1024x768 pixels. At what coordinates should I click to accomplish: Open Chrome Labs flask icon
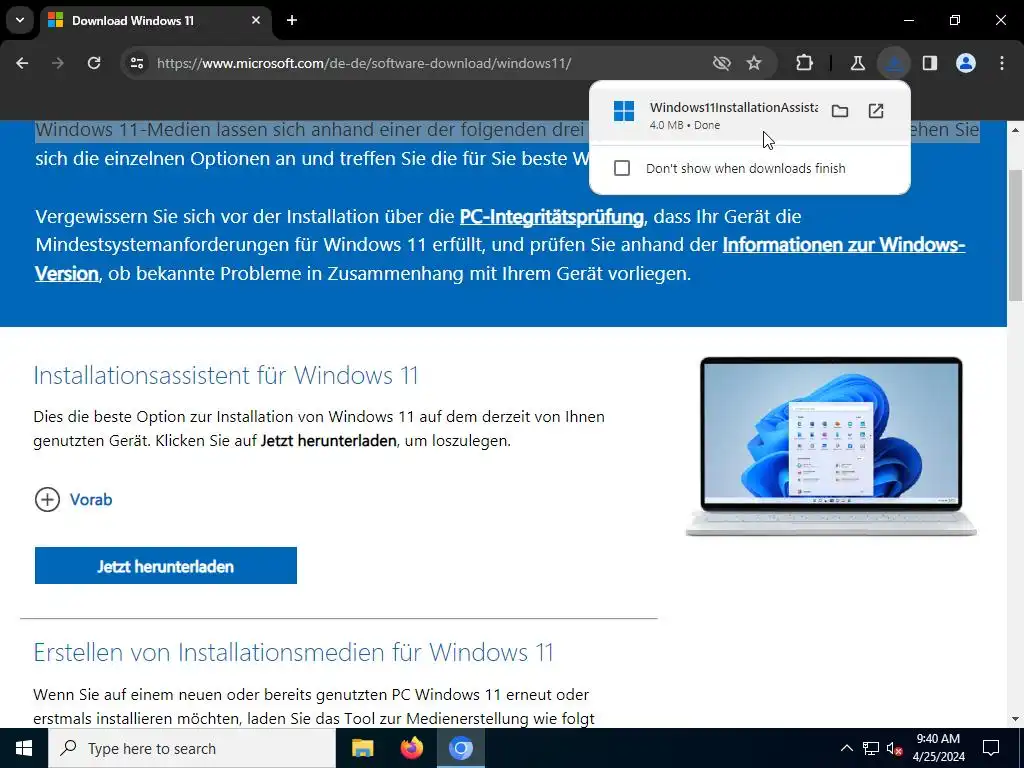[857, 63]
